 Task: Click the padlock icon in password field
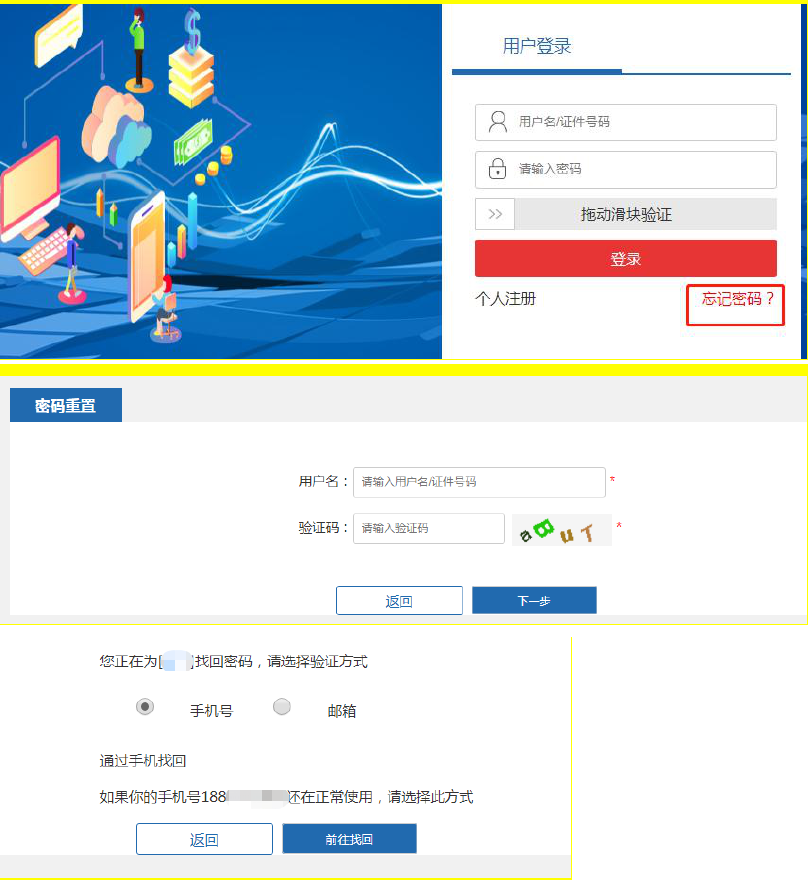497,168
